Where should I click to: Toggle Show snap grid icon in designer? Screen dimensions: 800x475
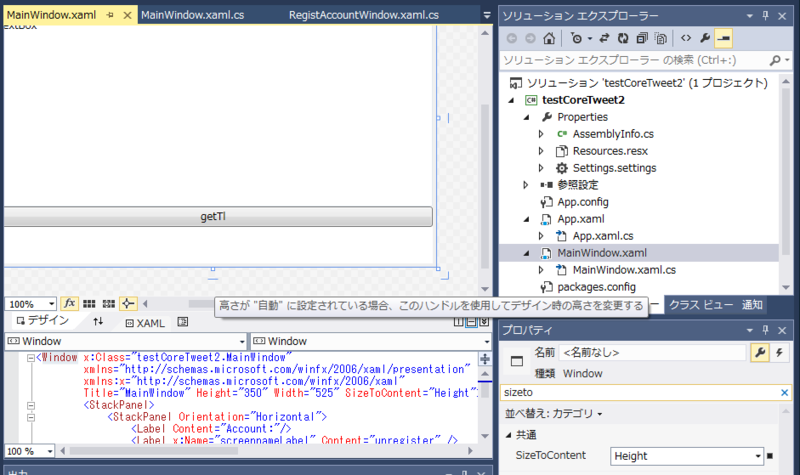click(89, 304)
